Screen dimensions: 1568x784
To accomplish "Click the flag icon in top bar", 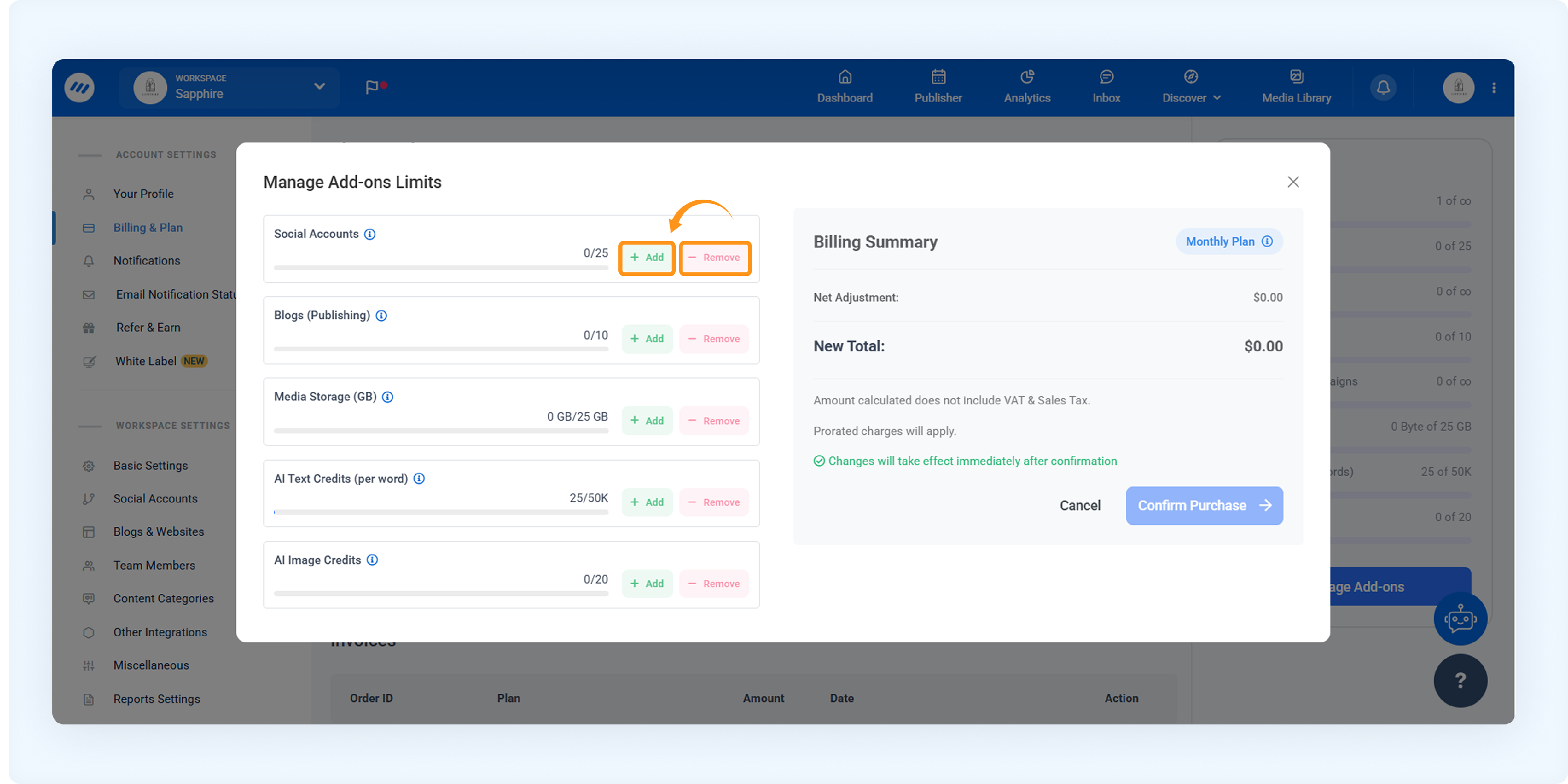I will click(x=372, y=87).
